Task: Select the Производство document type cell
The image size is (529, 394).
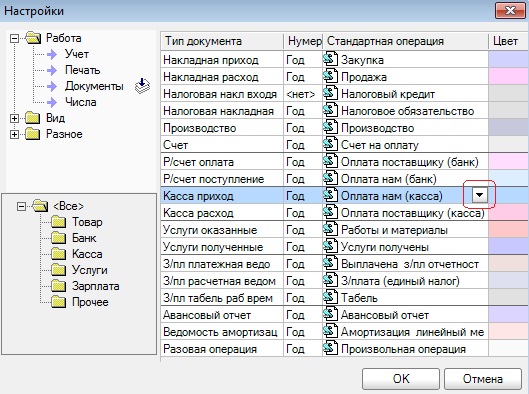Action: [222, 128]
